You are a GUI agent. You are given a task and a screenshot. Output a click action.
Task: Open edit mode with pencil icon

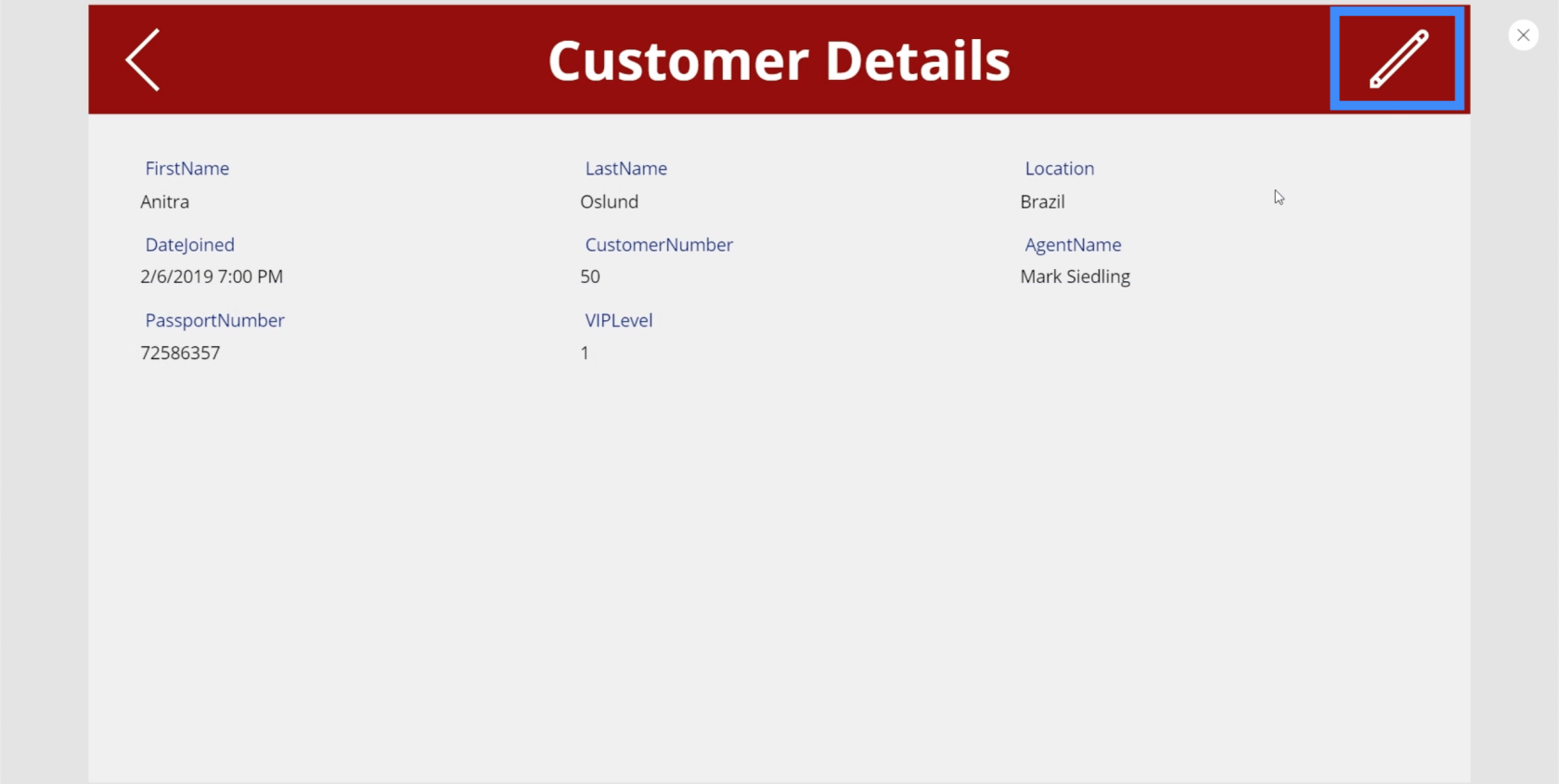pyautogui.click(x=1398, y=59)
